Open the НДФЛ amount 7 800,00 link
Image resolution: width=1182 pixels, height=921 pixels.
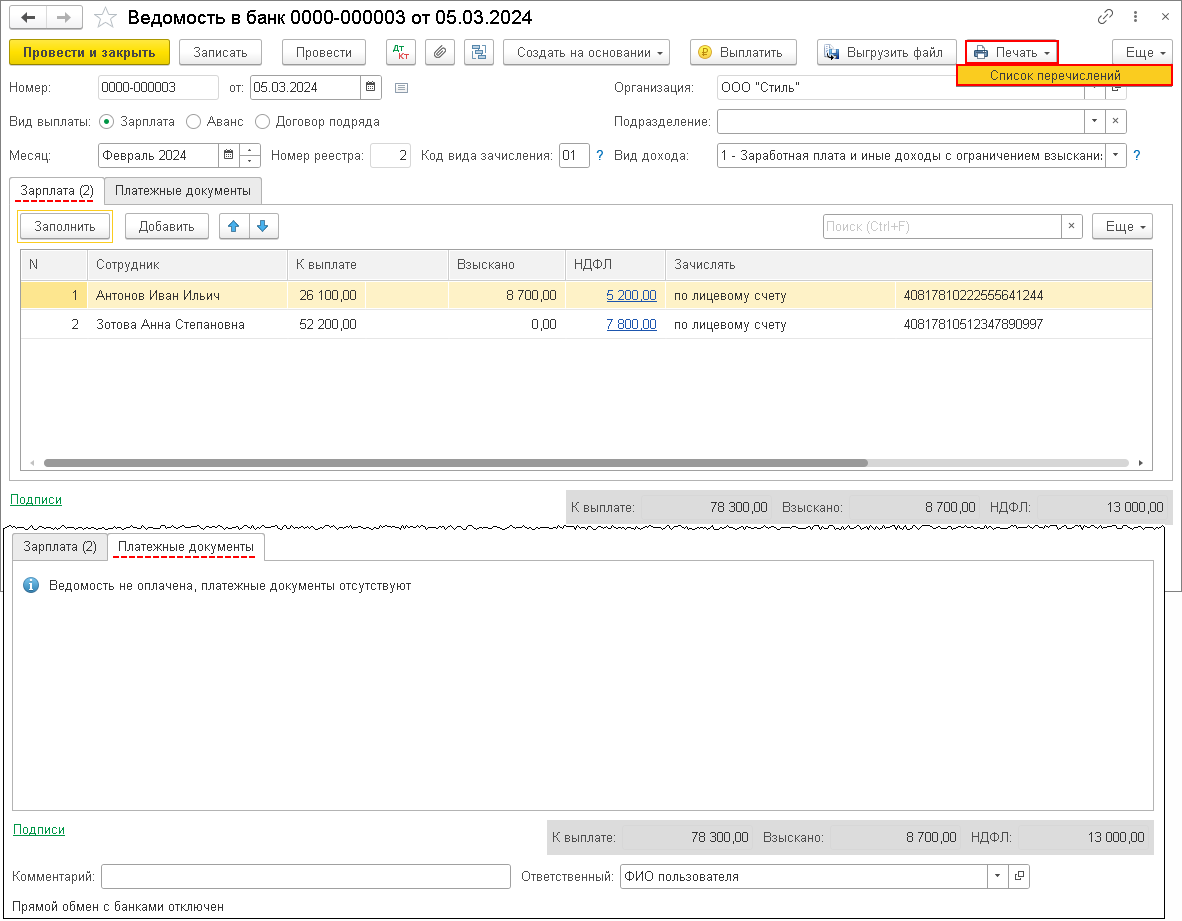coord(631,324)
